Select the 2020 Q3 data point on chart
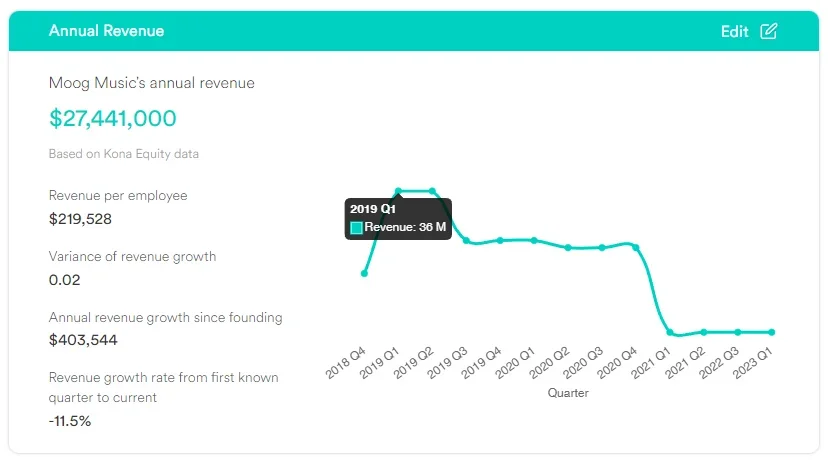The width and height of the screenshot is (828, 462). (x=602, y=247)
